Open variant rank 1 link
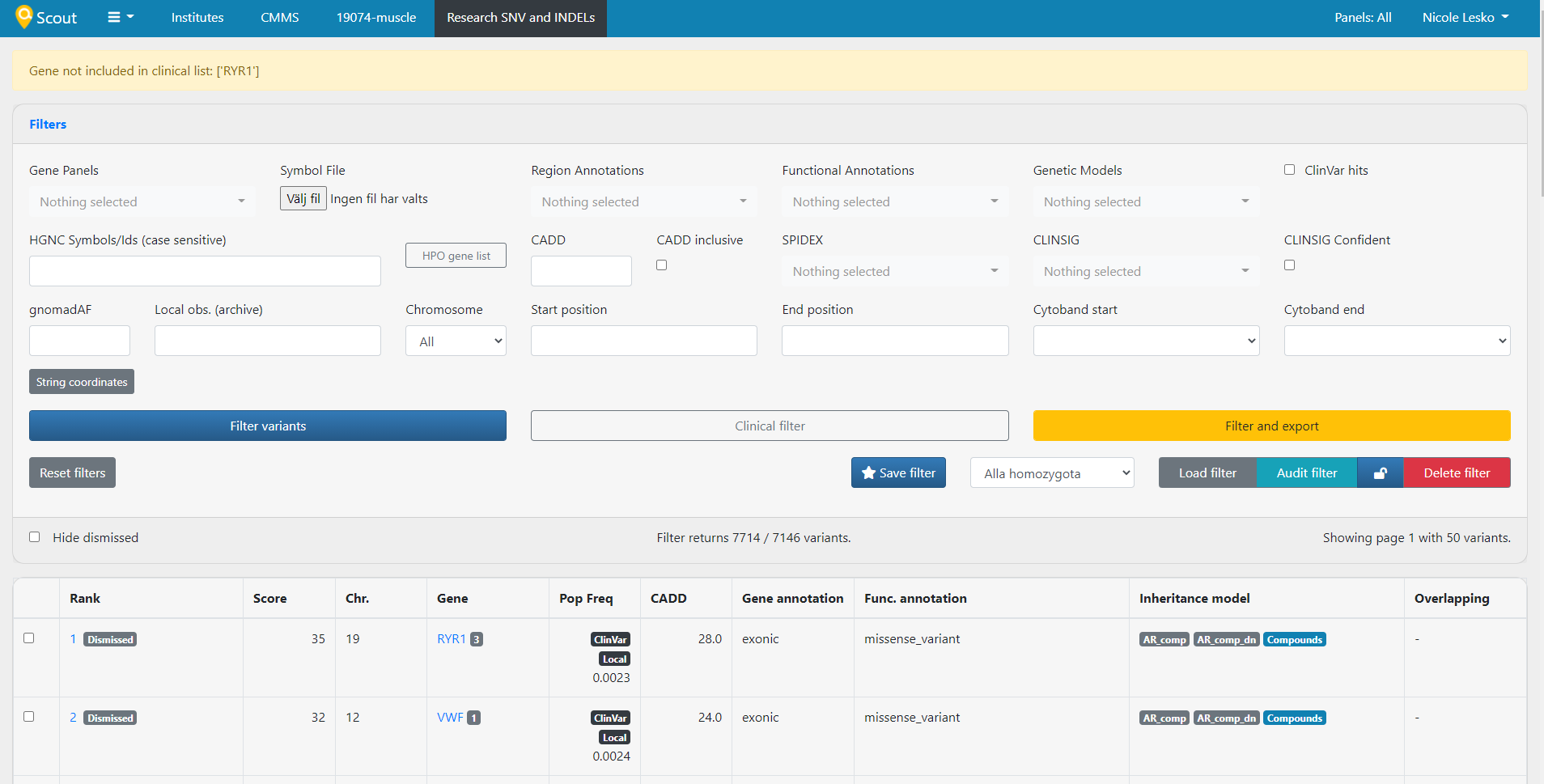1544x784 pixels. pos(73,639)
